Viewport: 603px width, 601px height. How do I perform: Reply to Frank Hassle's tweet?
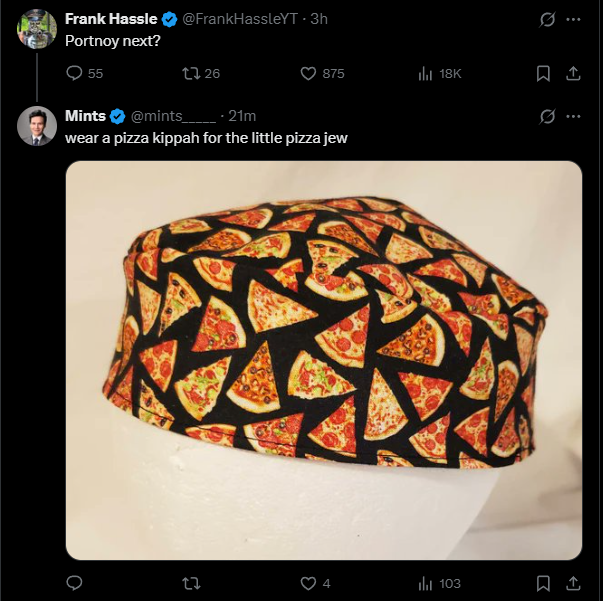pos(73,73)
